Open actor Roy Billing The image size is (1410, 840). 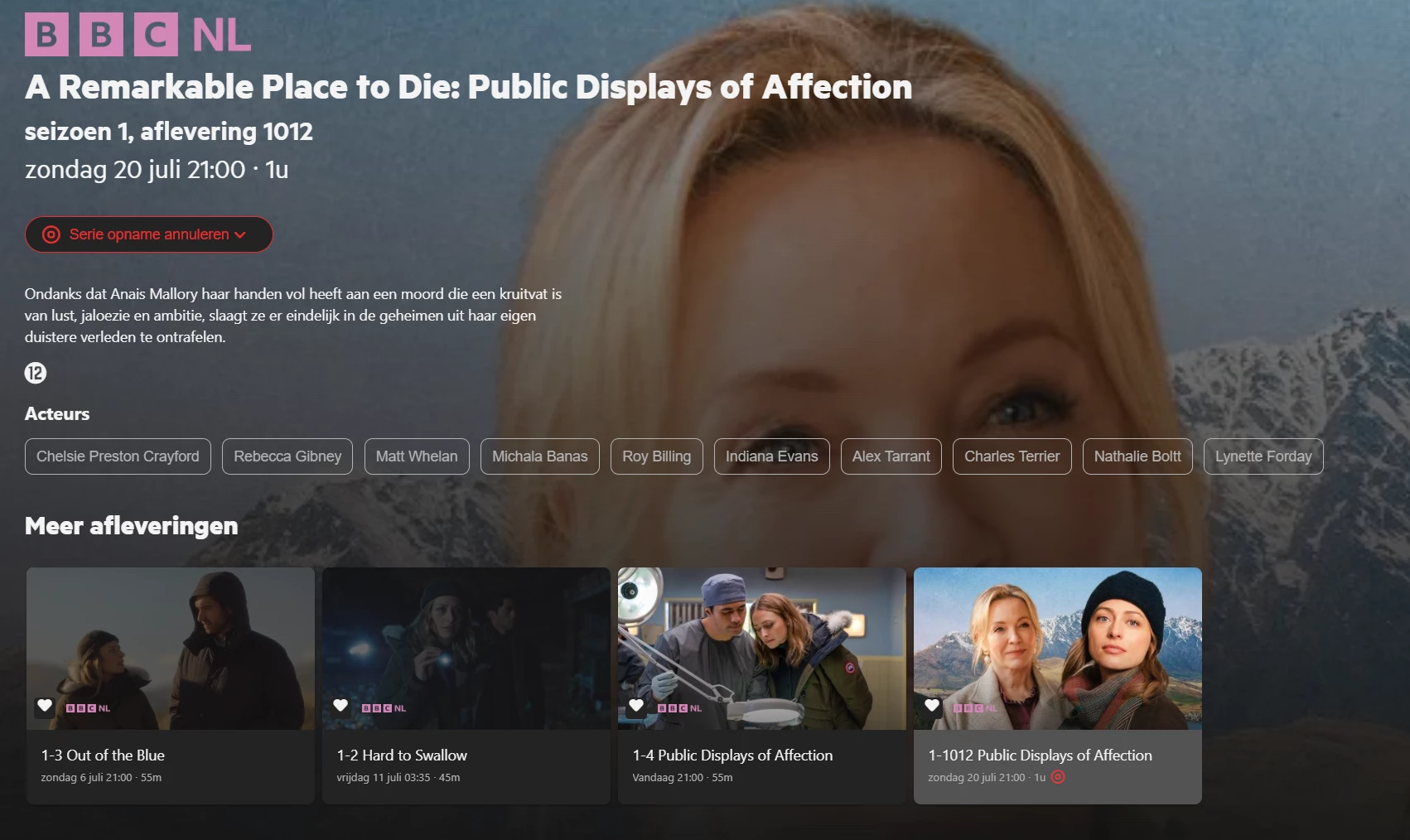[657, 456]
